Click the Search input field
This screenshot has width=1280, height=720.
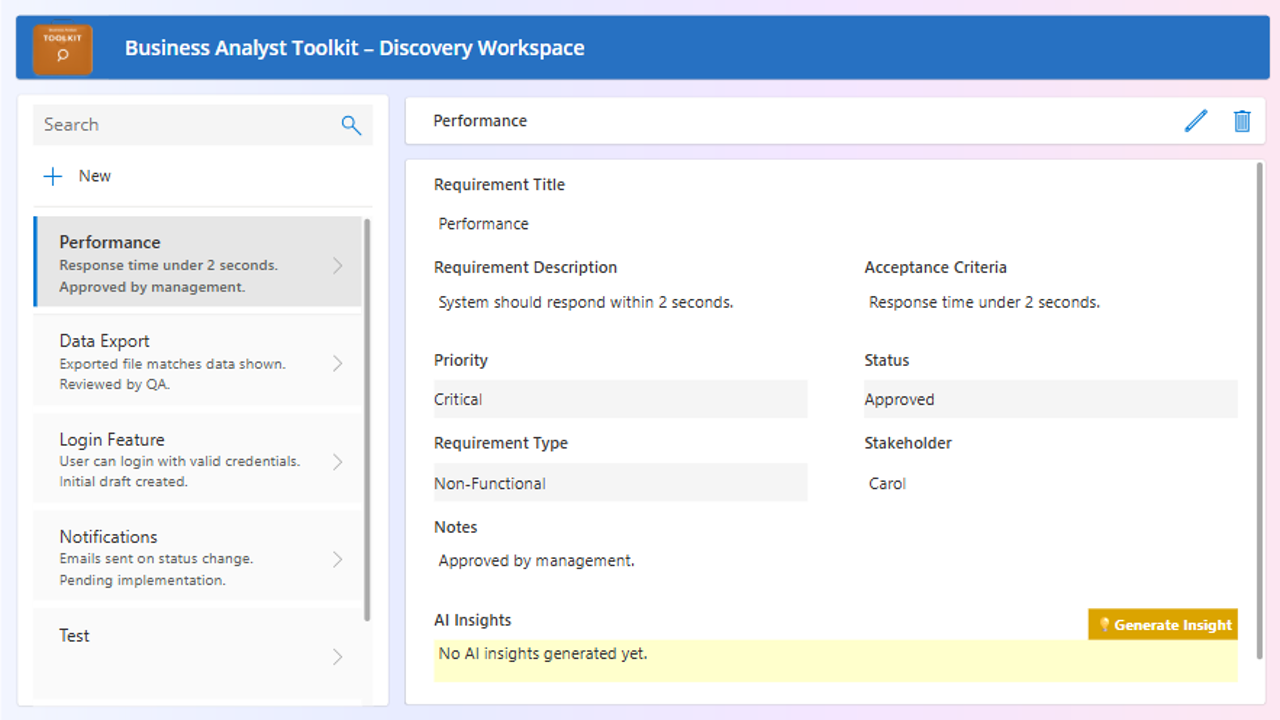203,125
